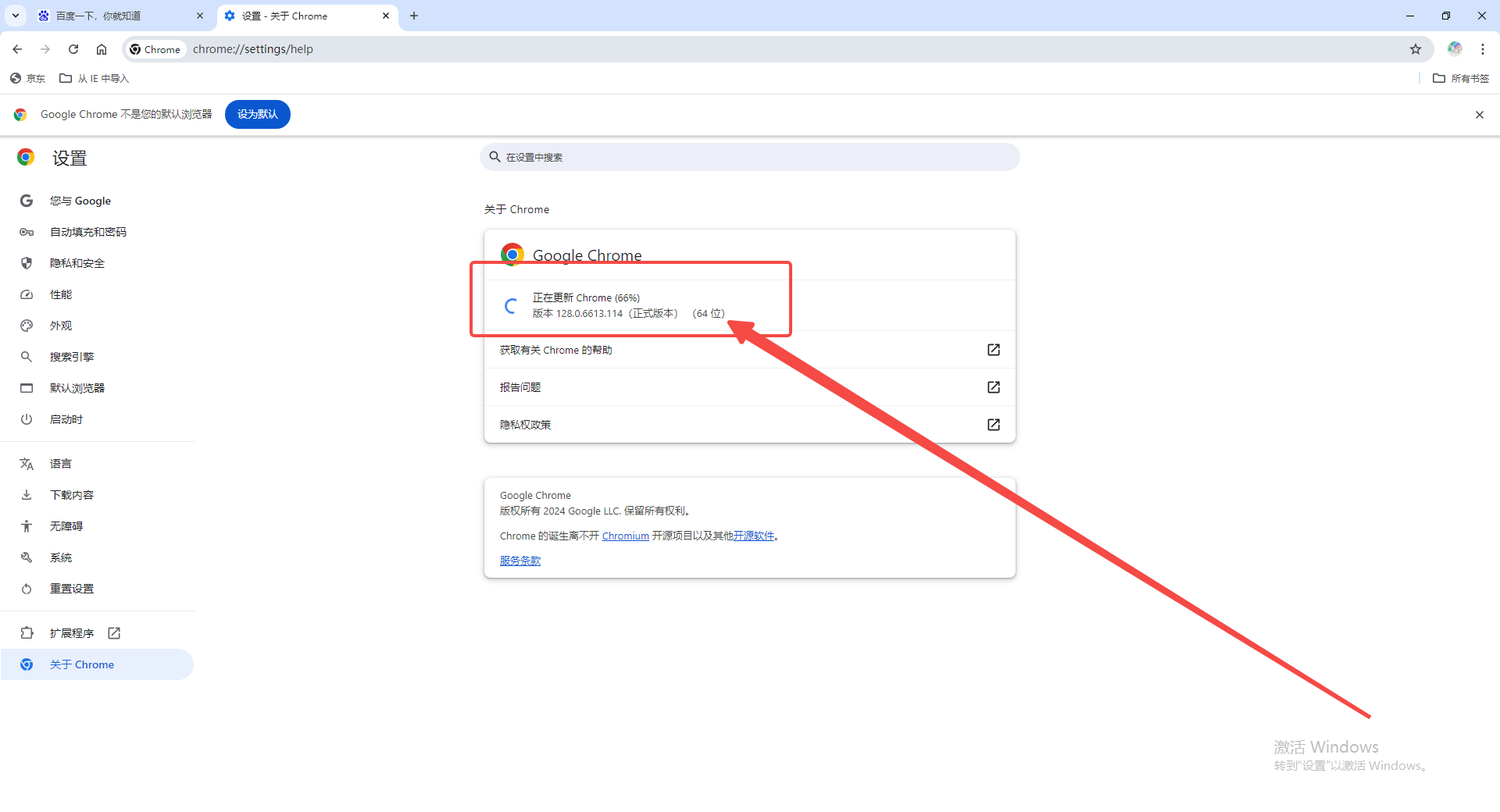Go to 启动时 settings
Screen dimensions: 1500x812
[98, 419]
